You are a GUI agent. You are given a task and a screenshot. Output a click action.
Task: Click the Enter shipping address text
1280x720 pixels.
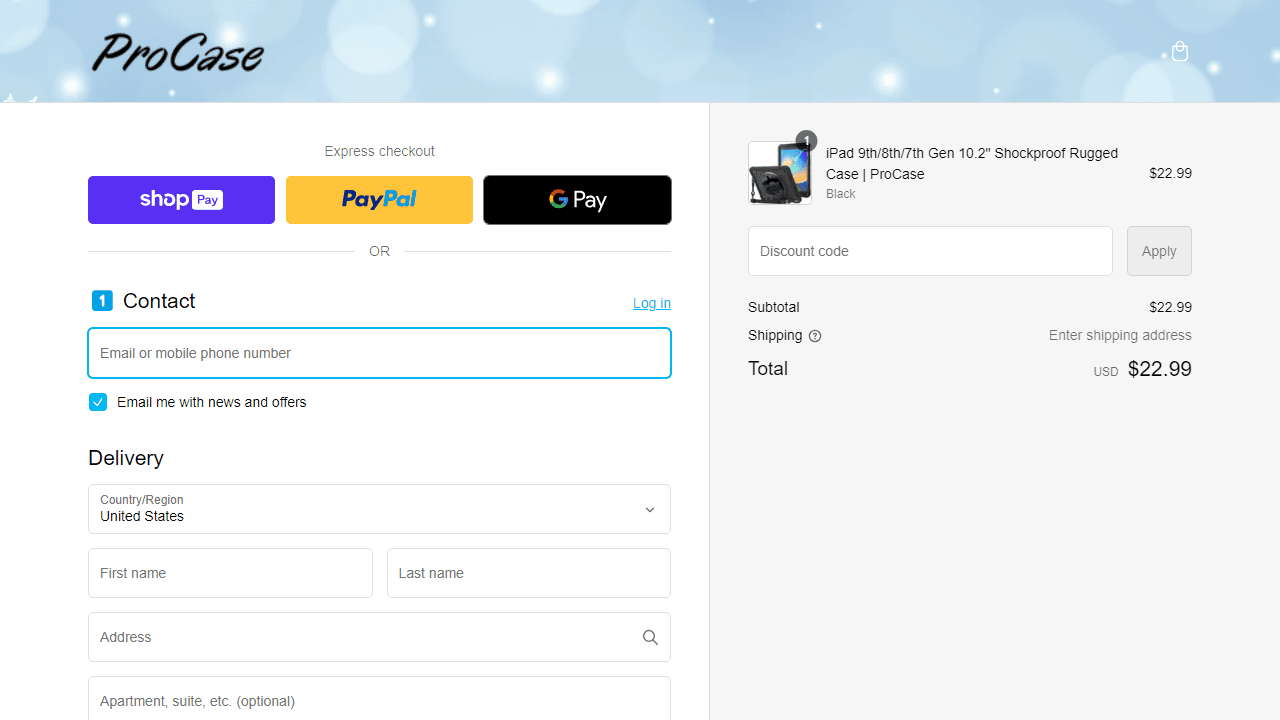pos(1120,335)
